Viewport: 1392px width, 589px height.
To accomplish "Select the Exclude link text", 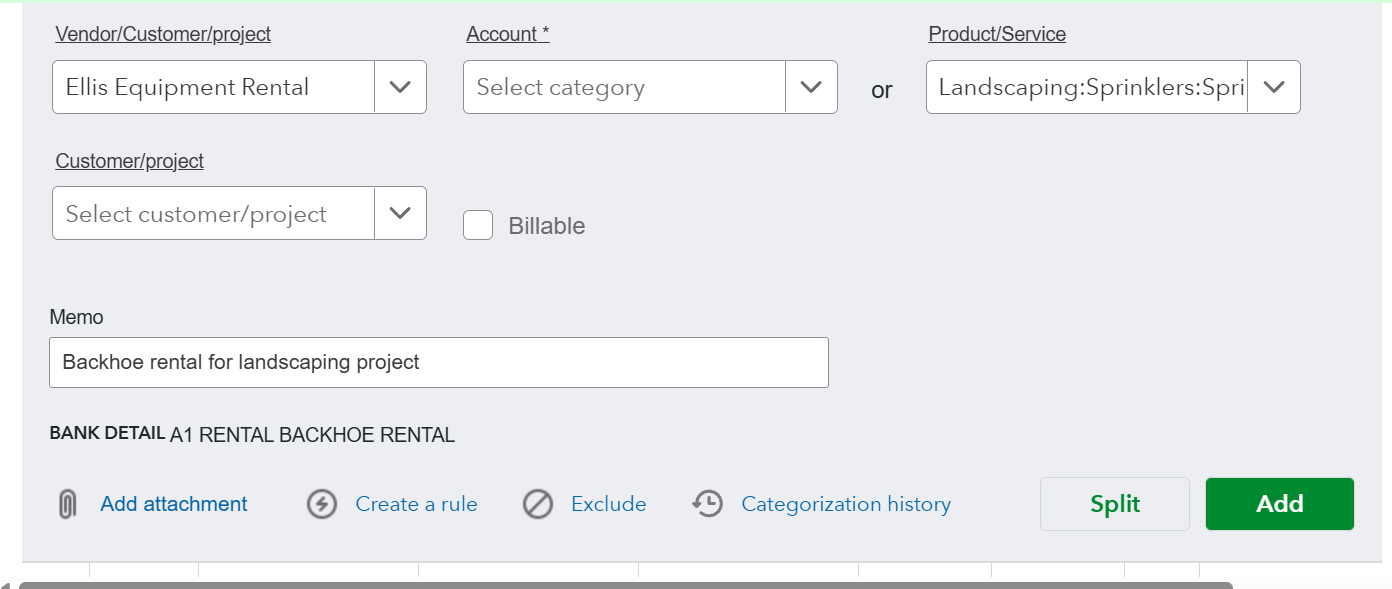I will pyautogui.click(x=608, y=504).
